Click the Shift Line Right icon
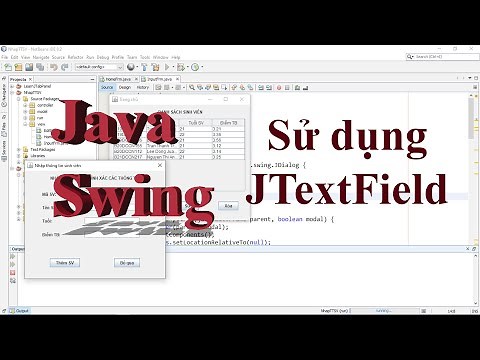The height and width of the screenshot is (360, 480). click(x=269, y=88)
